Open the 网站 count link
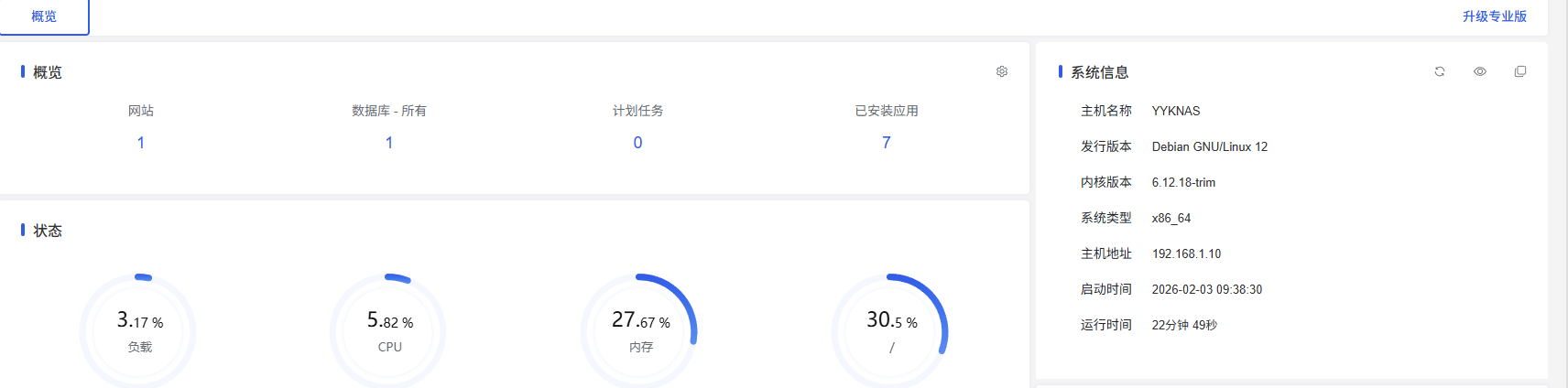 [141, 143]
